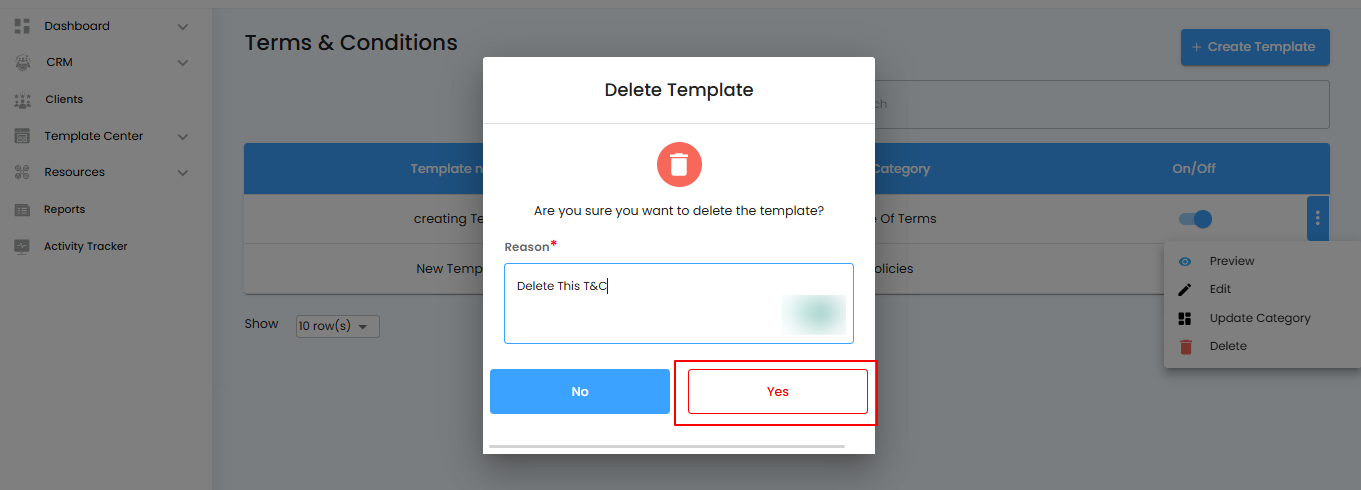Click the Activity Tracker icon
Viewport: 1361px width, 490px height.
click(x=22, y=246)
